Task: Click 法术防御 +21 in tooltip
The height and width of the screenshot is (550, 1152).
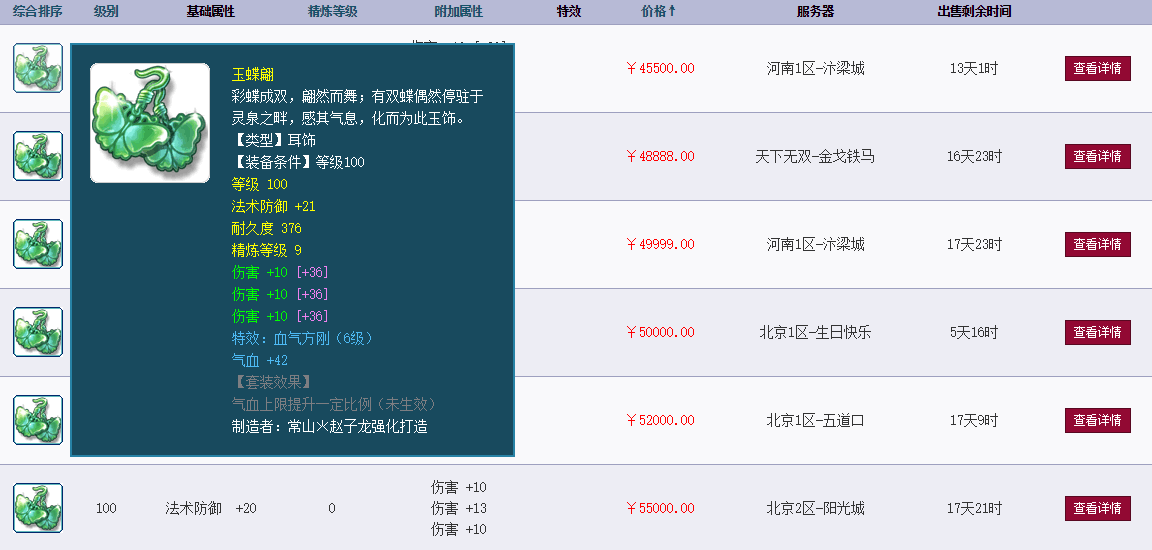Action: pyautogui.click(x=273, y=206)
